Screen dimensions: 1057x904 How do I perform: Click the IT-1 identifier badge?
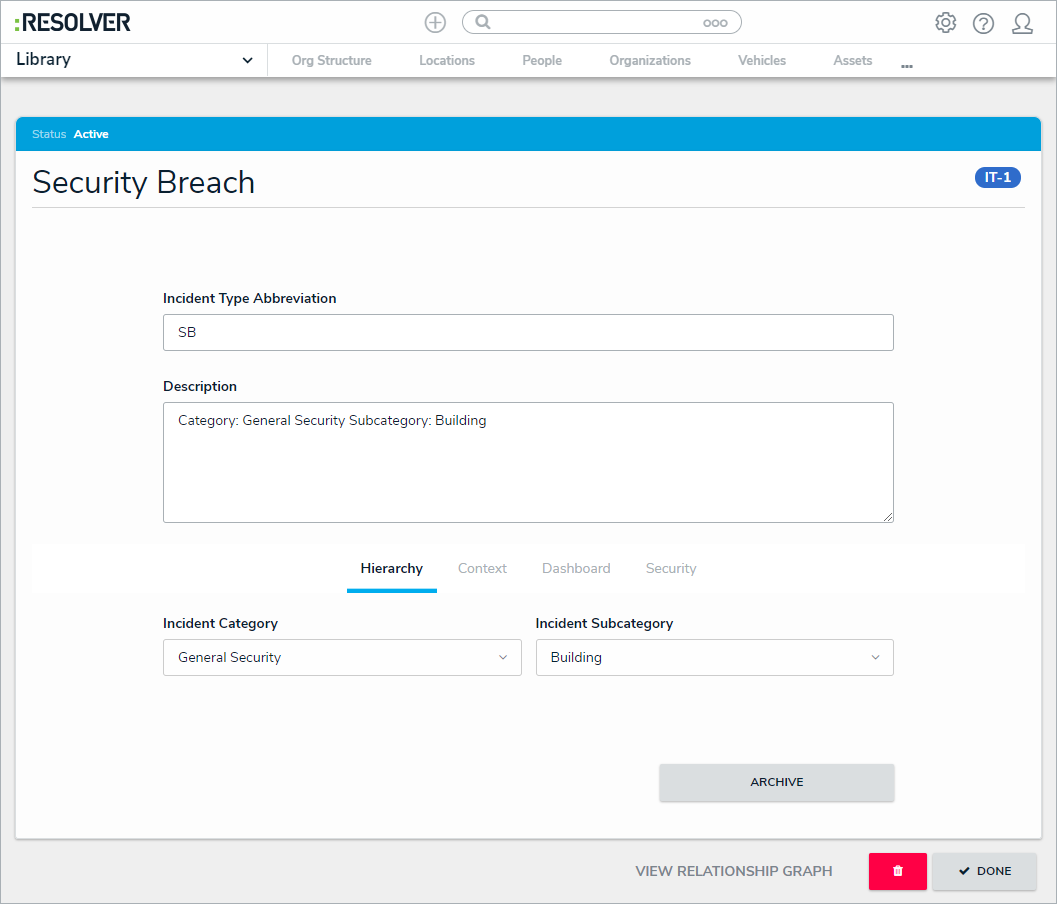[x=998, y=177]
